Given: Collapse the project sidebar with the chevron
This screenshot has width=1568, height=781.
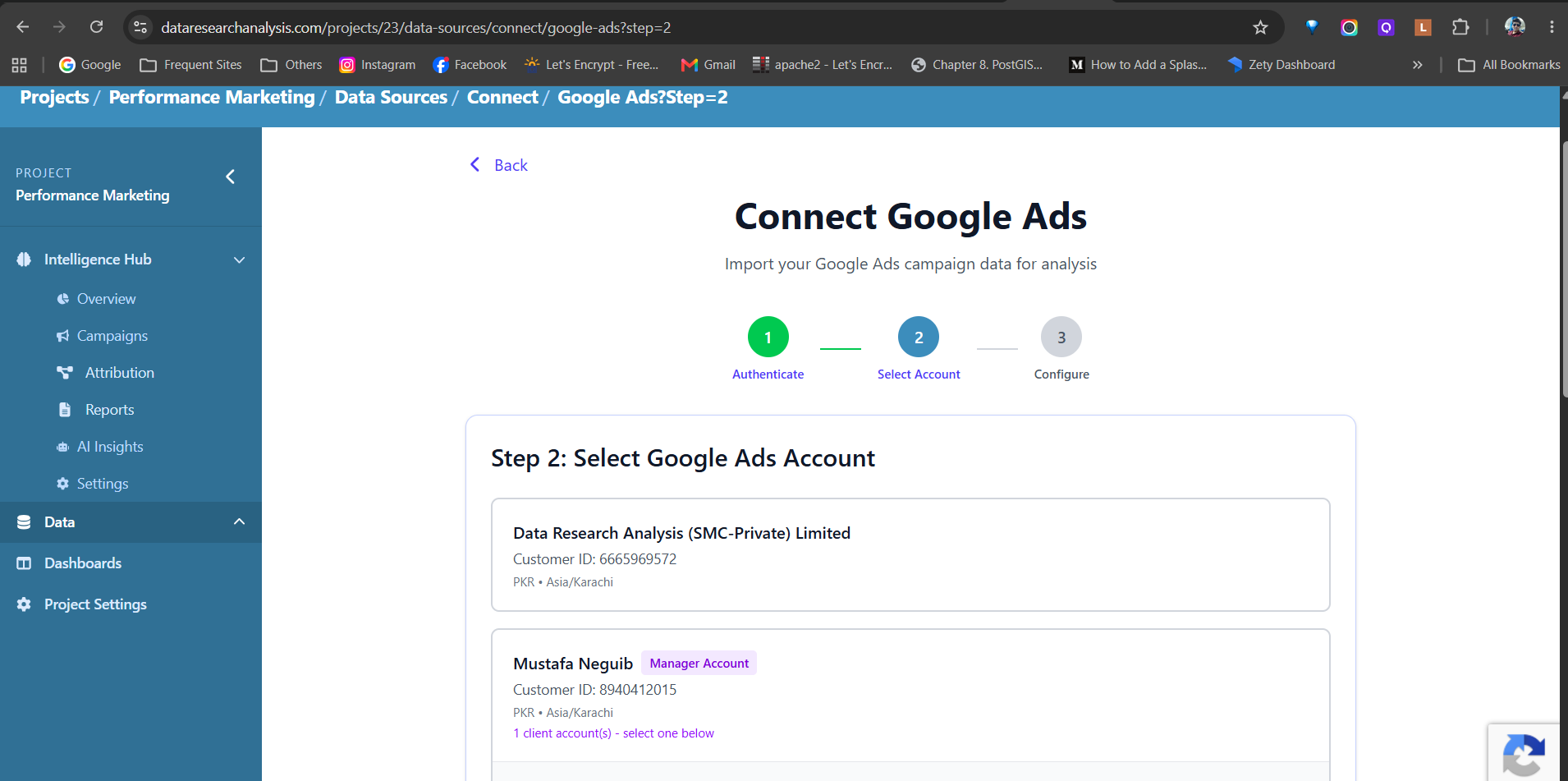Looking at the screenshot, I should point(231,177).
